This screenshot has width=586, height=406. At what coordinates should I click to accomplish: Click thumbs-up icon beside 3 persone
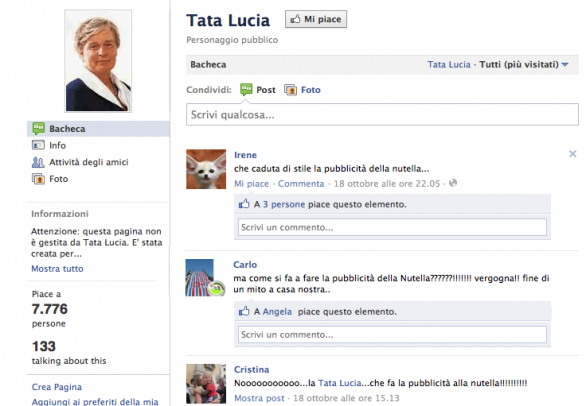pyautogui.click(x=244, y=204)
